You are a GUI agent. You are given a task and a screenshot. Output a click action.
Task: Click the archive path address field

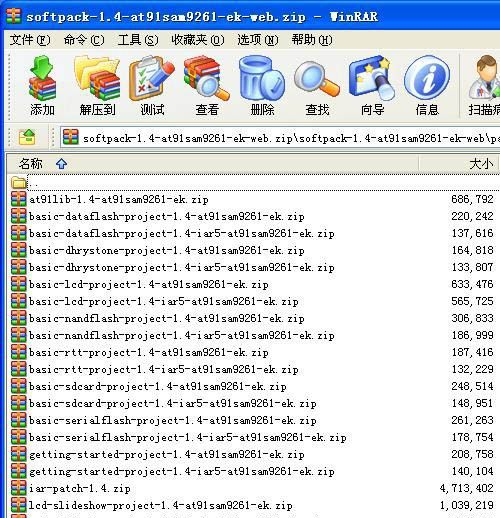tap(280, 137)
